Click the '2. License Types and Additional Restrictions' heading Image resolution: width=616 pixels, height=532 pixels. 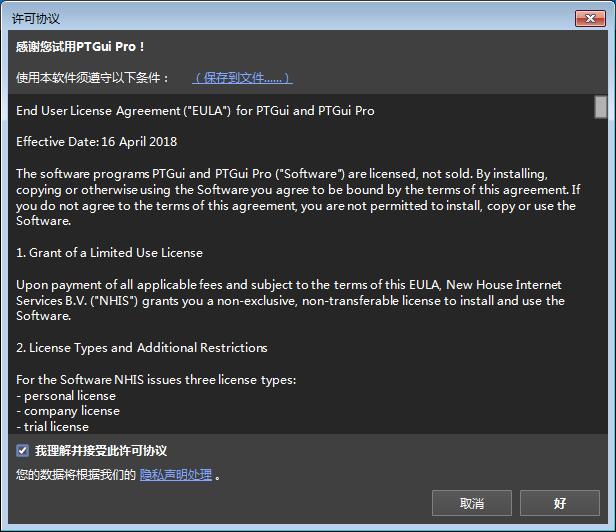pyautogui.click(x=142, y=348)
